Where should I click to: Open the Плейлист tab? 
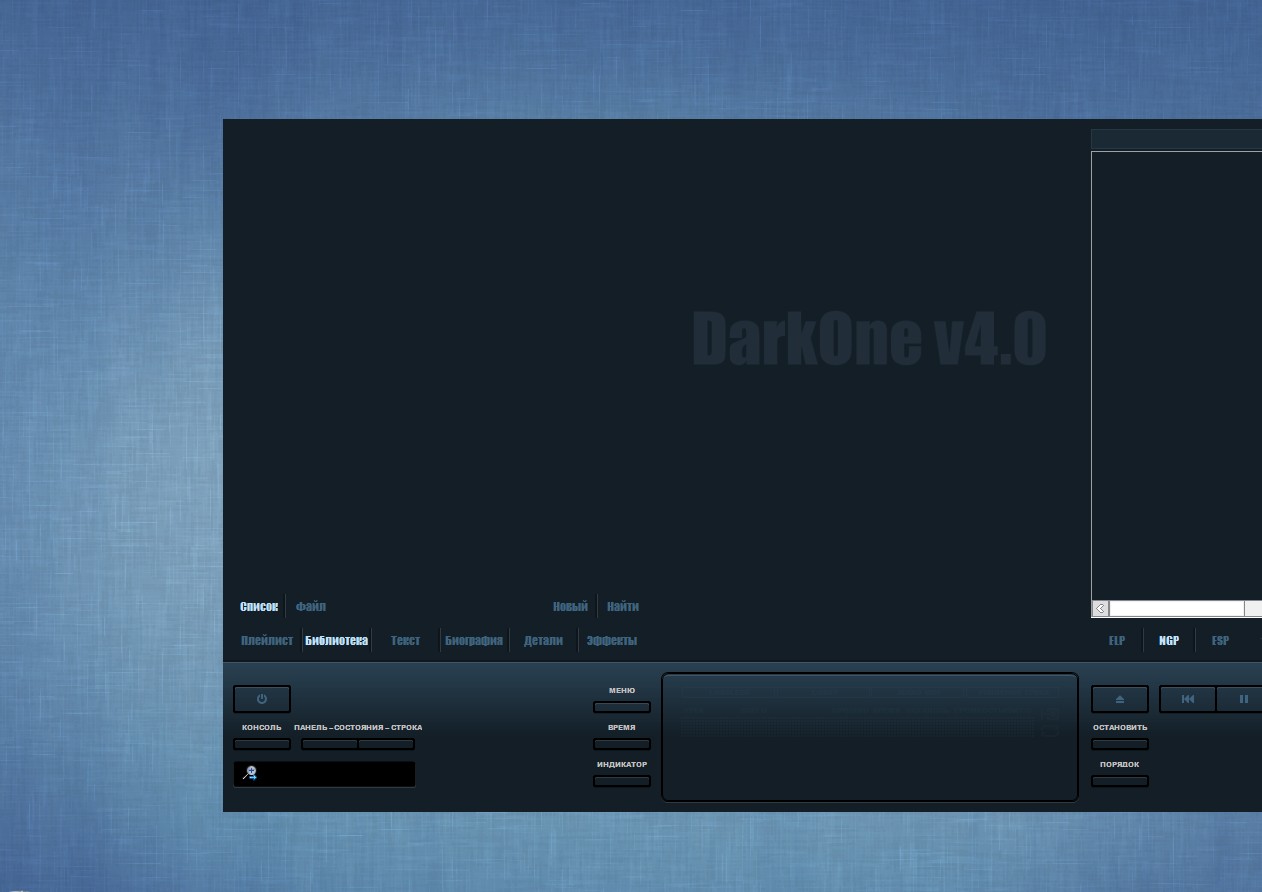coord(267,640)
